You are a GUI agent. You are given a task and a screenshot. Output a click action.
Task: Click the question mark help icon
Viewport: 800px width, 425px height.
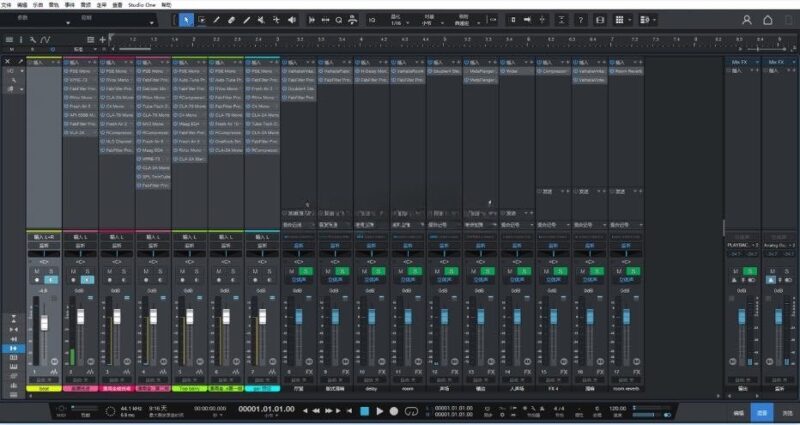point(581,20)
